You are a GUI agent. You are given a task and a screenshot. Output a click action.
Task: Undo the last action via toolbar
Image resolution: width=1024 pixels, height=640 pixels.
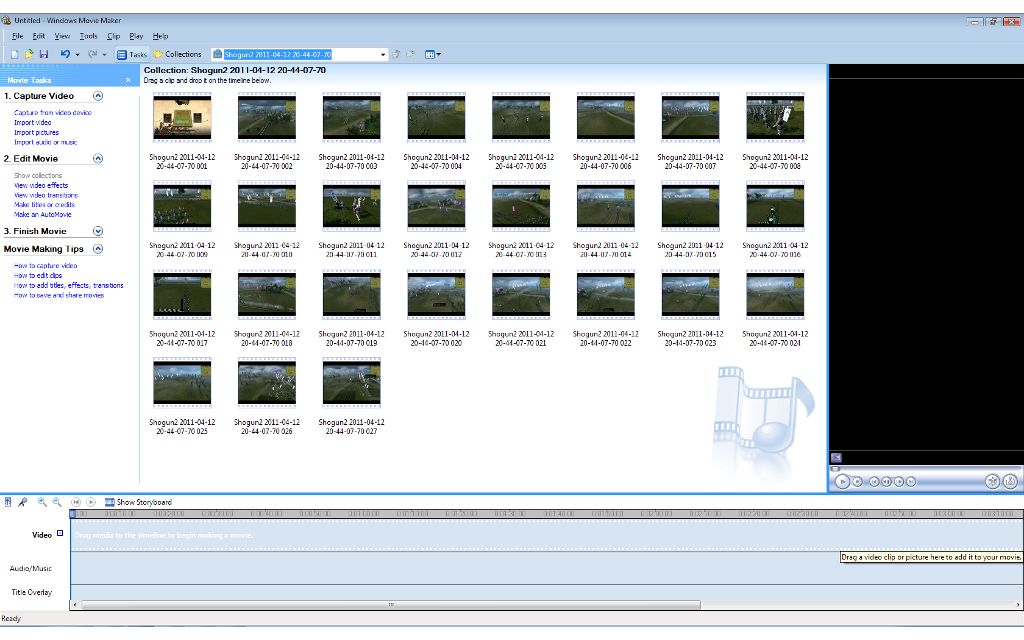click(65, 55)
